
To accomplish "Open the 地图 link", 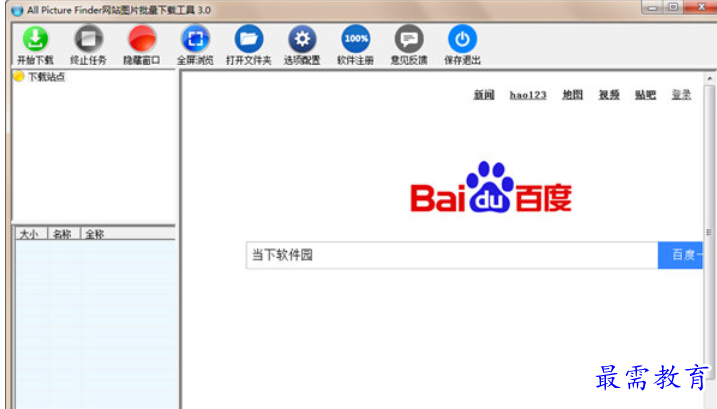I will pyautogui.click(x=573, y=95).
